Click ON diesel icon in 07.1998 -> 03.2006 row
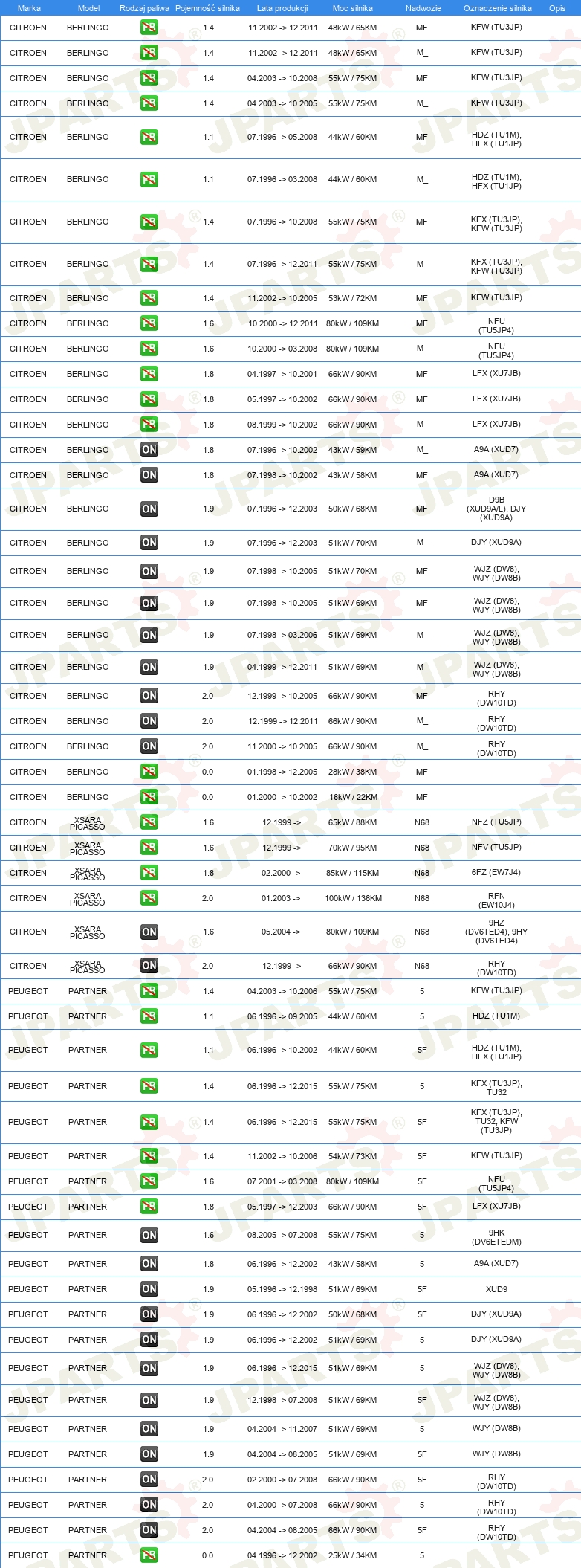The image size is (581, 1568). 149,636
